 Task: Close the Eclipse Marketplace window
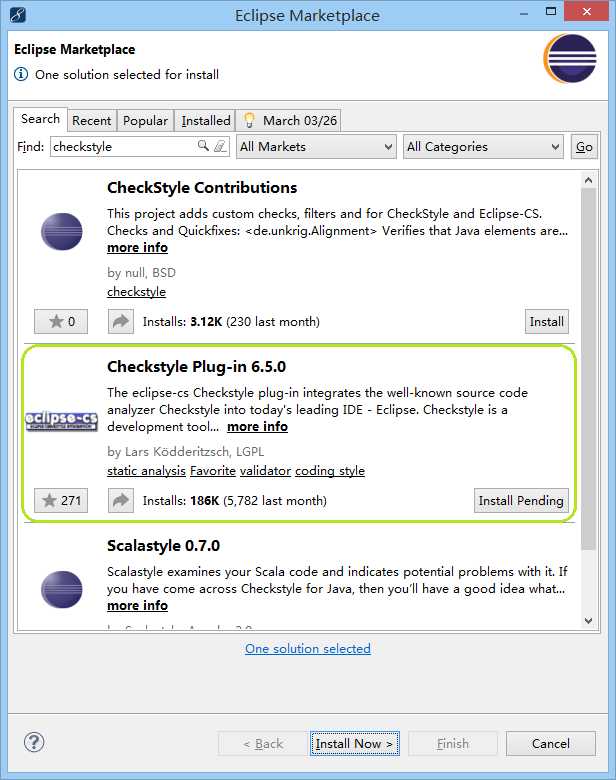click(586, 11)
